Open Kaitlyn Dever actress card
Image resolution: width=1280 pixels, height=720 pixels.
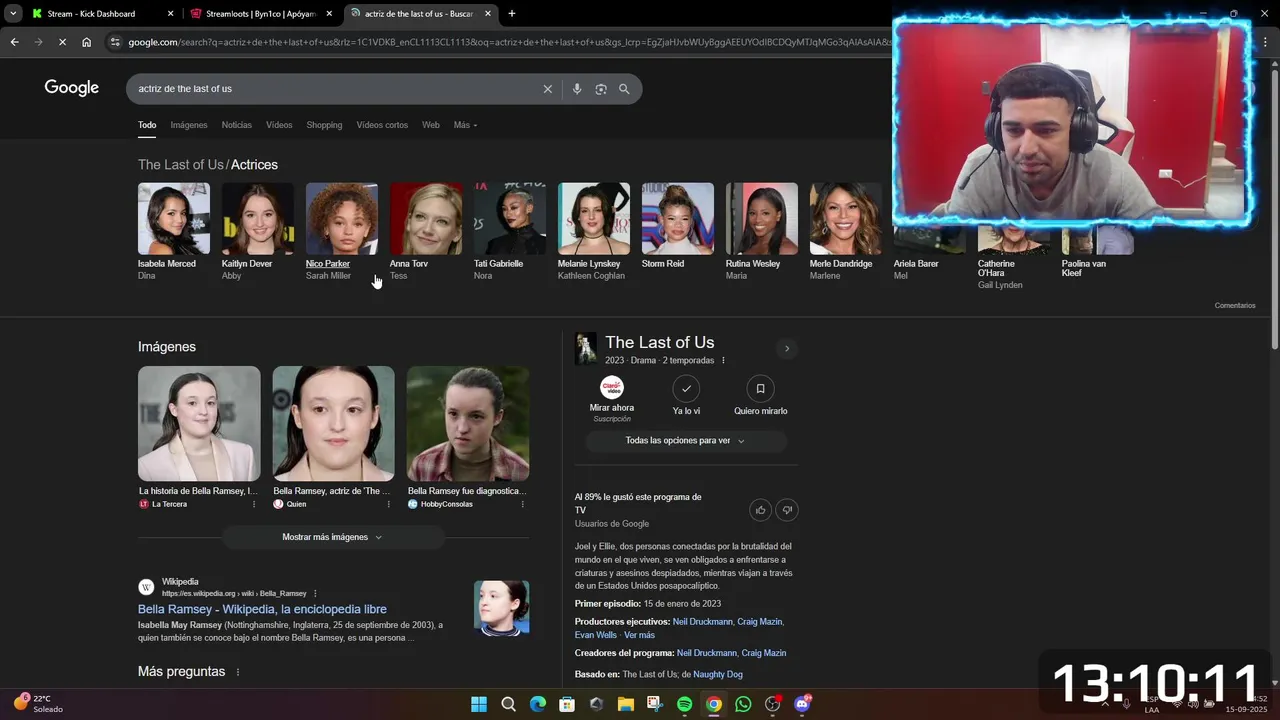[x=258, y=231]
